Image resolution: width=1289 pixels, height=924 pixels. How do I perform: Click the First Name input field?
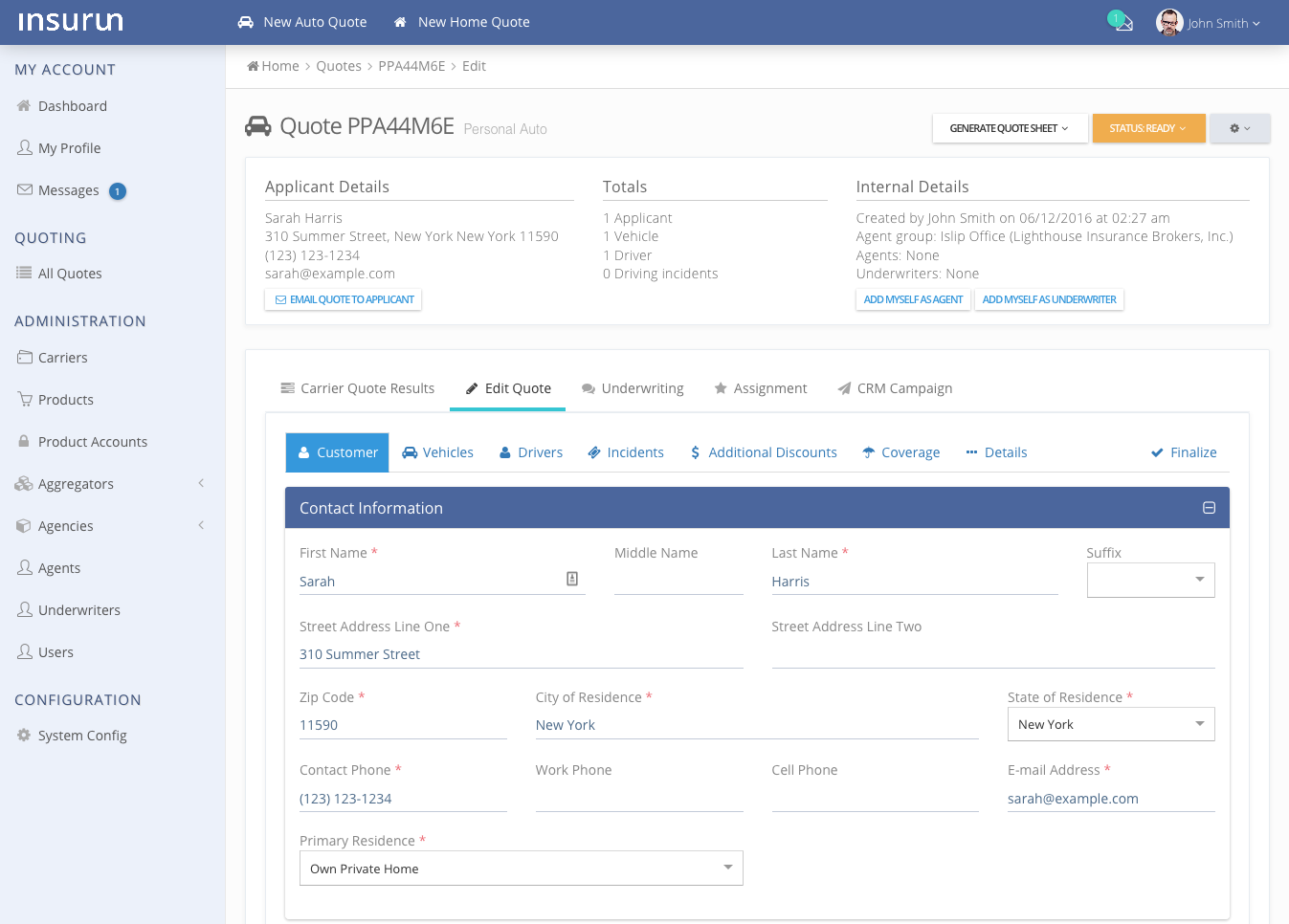[442, 581]
